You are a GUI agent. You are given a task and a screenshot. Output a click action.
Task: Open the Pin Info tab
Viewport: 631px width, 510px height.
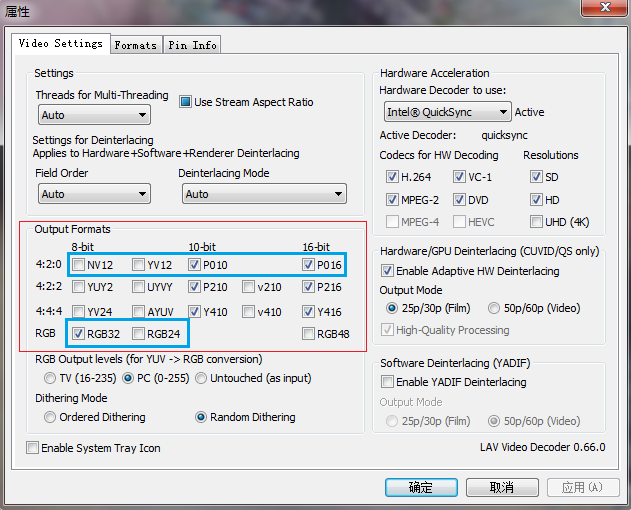point(192,45)
